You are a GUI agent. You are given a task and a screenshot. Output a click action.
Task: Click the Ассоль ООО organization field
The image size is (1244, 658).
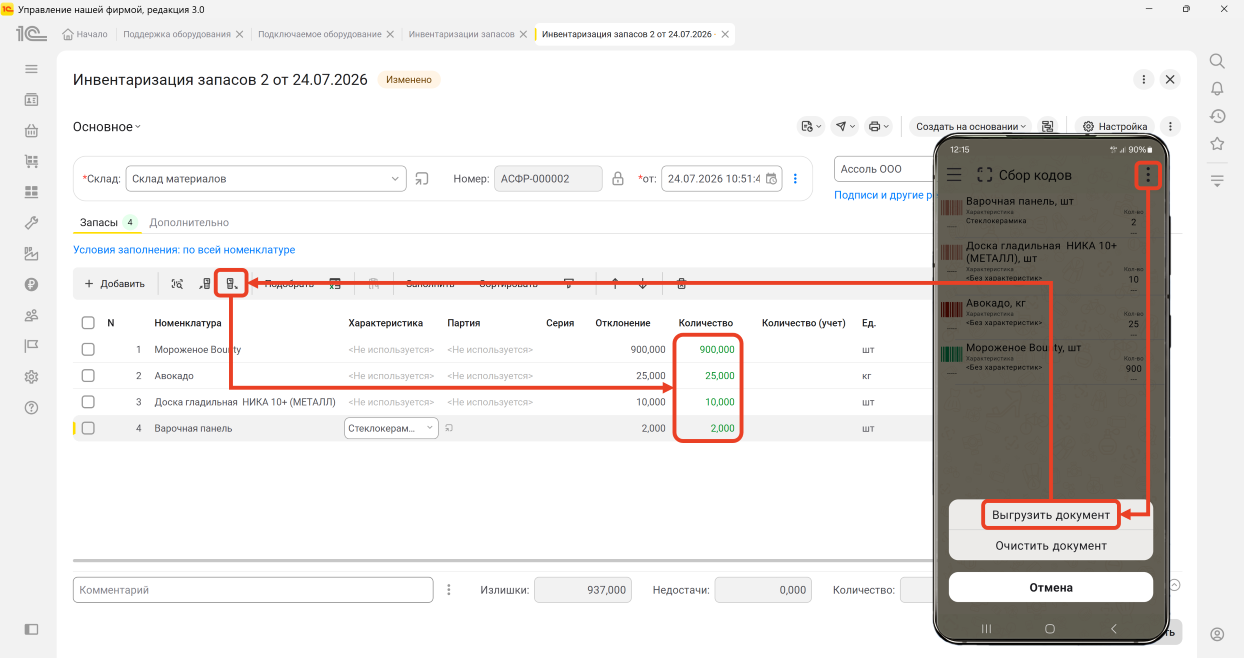pyautogui.click(x=884, y=169)
